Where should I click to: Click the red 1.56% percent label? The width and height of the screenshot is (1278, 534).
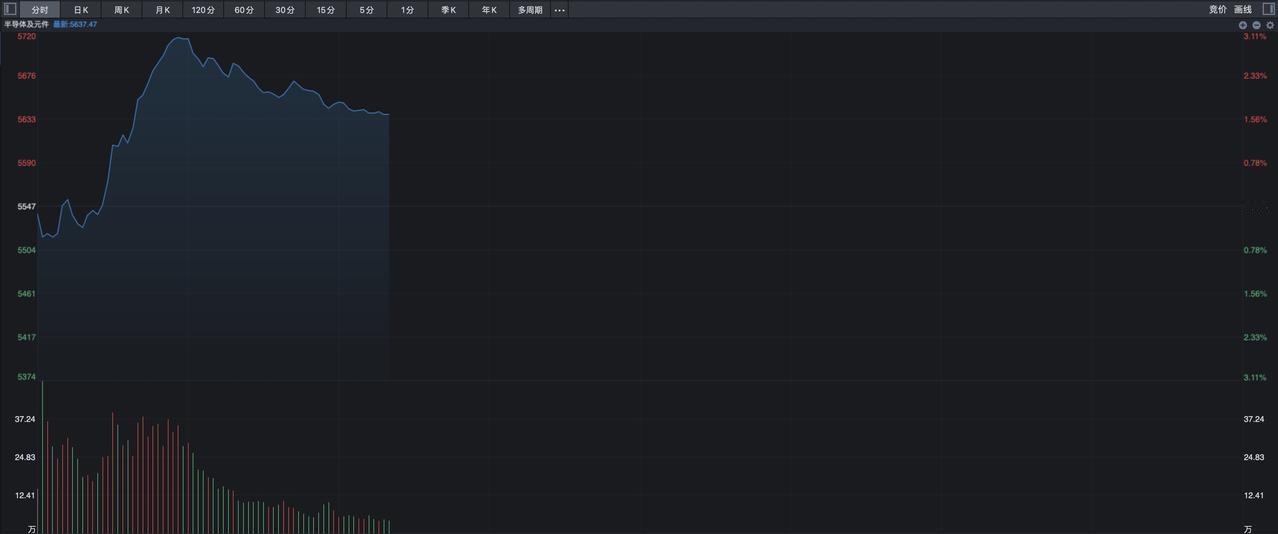1254,119
